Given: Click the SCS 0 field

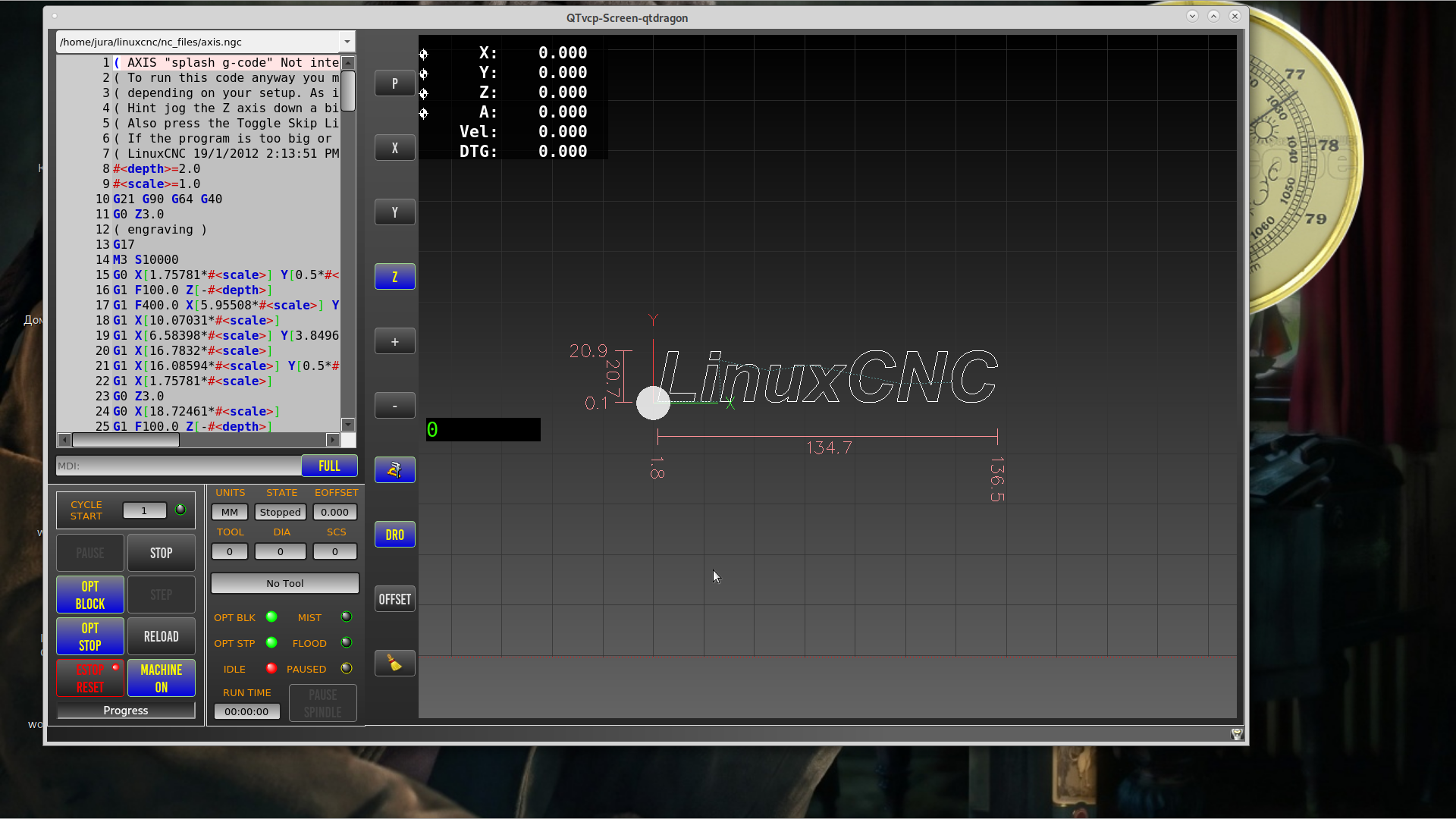Looking at the screenshot, I should [x=334, y=551].
